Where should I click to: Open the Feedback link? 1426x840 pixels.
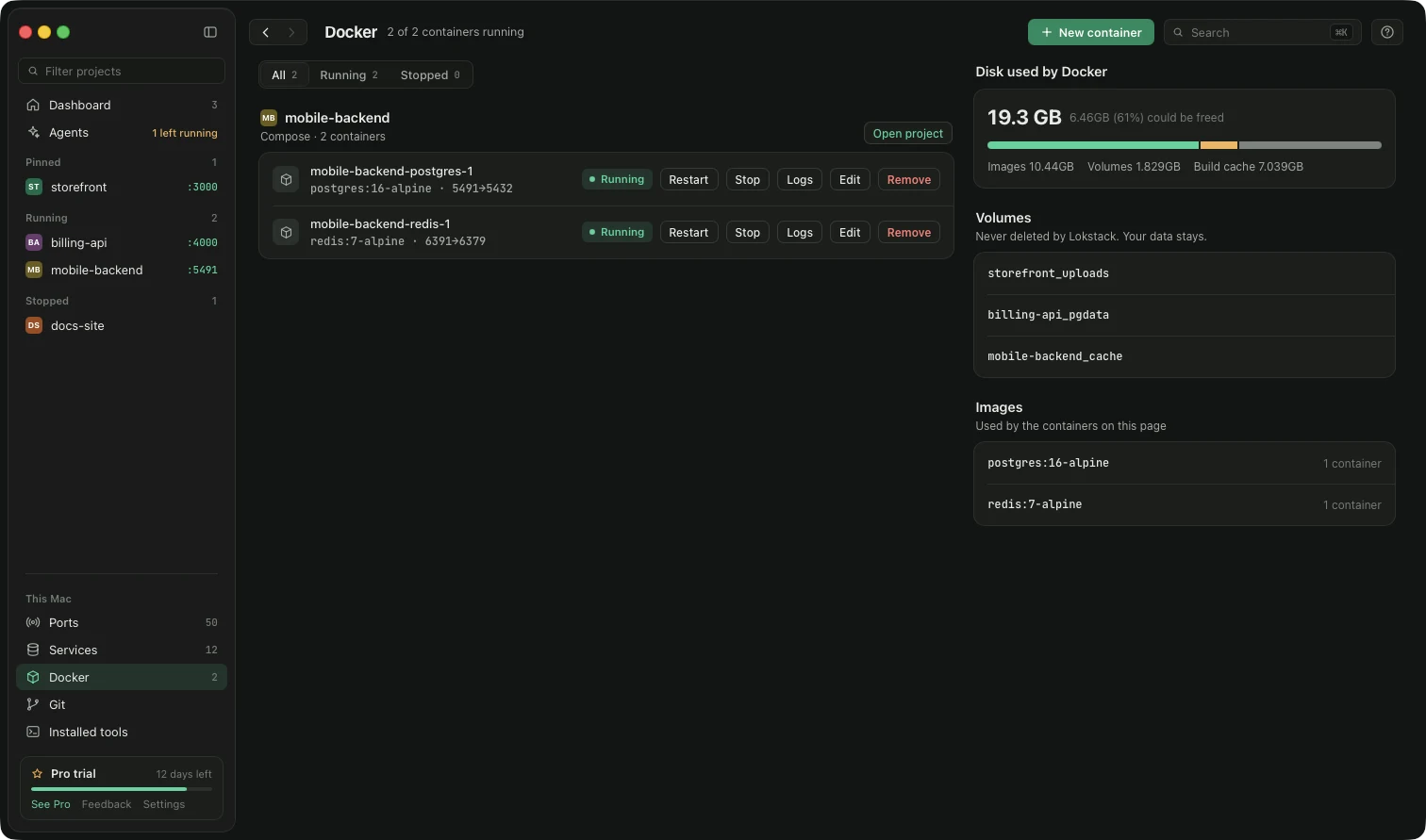tap(107, 804)
